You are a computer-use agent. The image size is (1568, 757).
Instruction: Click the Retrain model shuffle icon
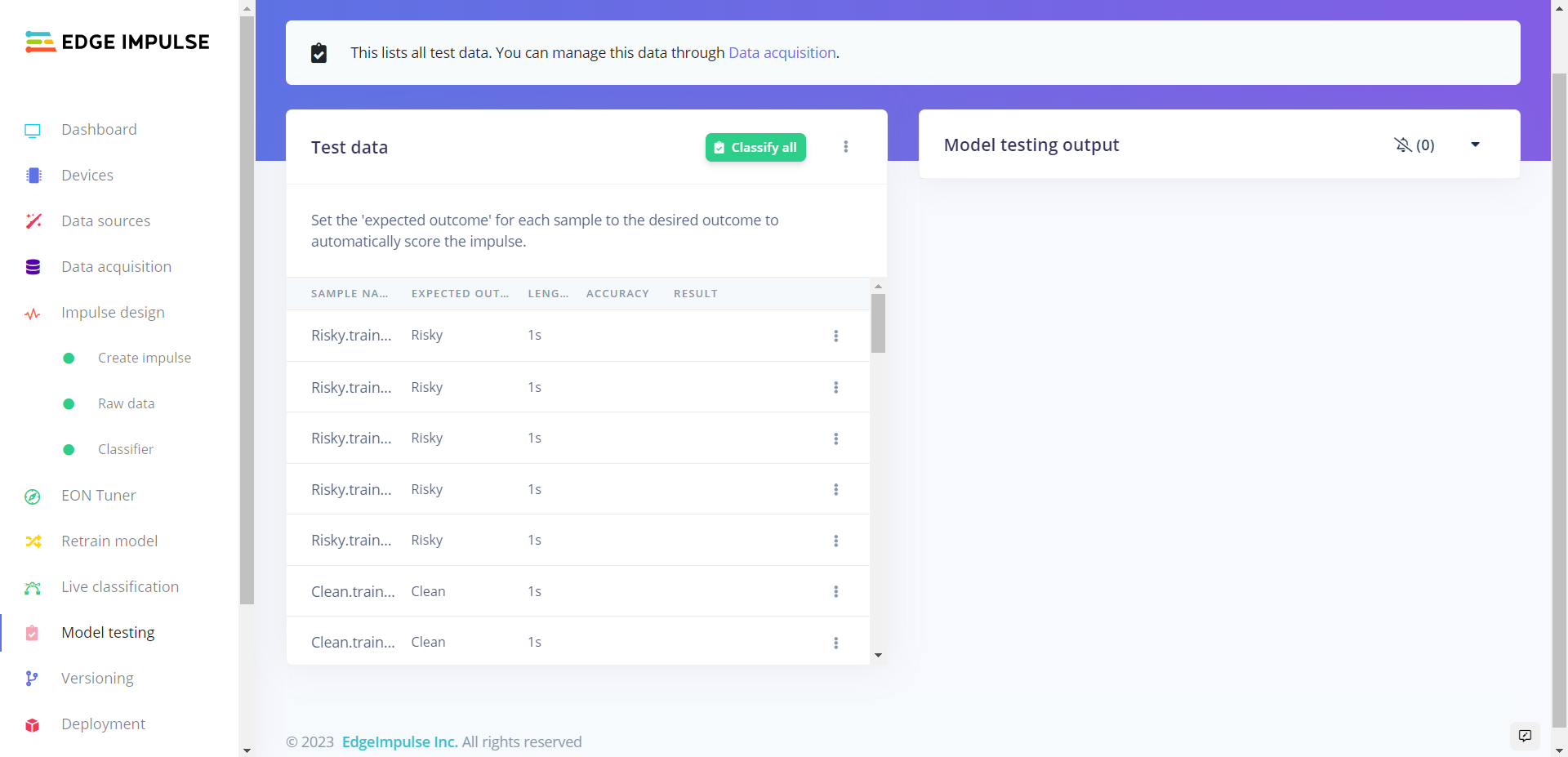click(x=33, y=541)
